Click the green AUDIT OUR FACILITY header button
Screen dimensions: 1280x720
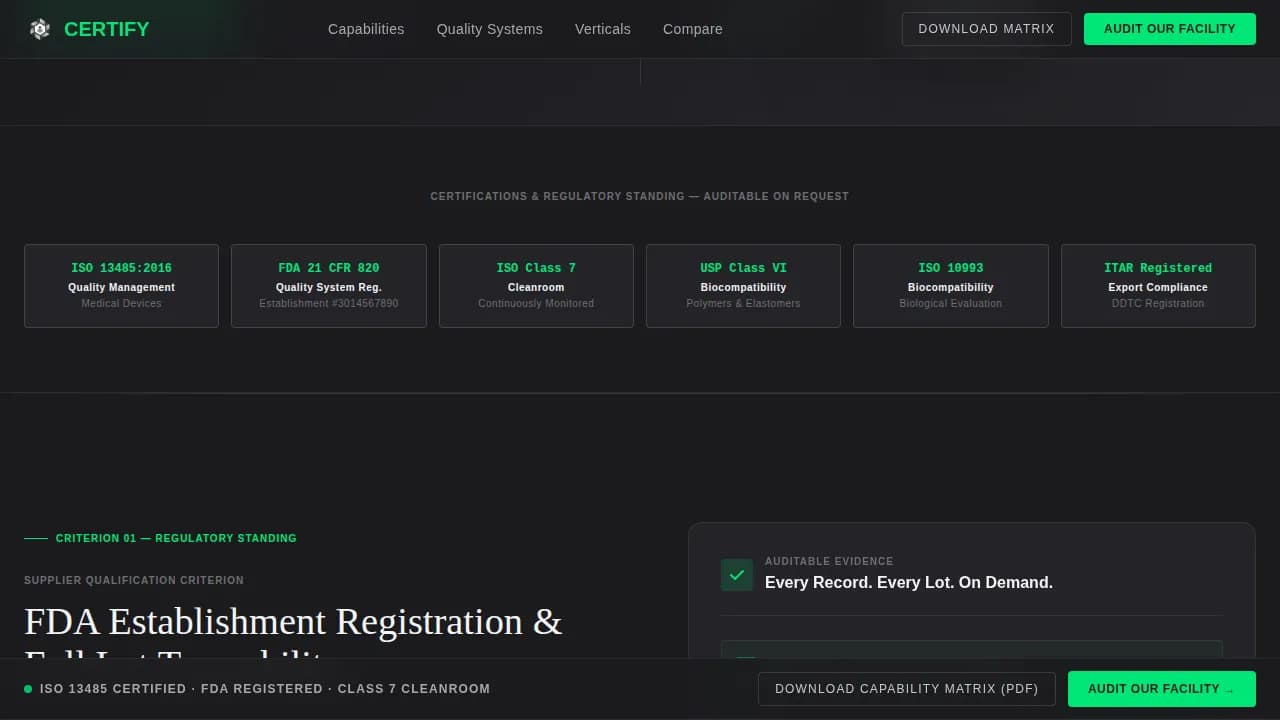[x=1170, y=29]
